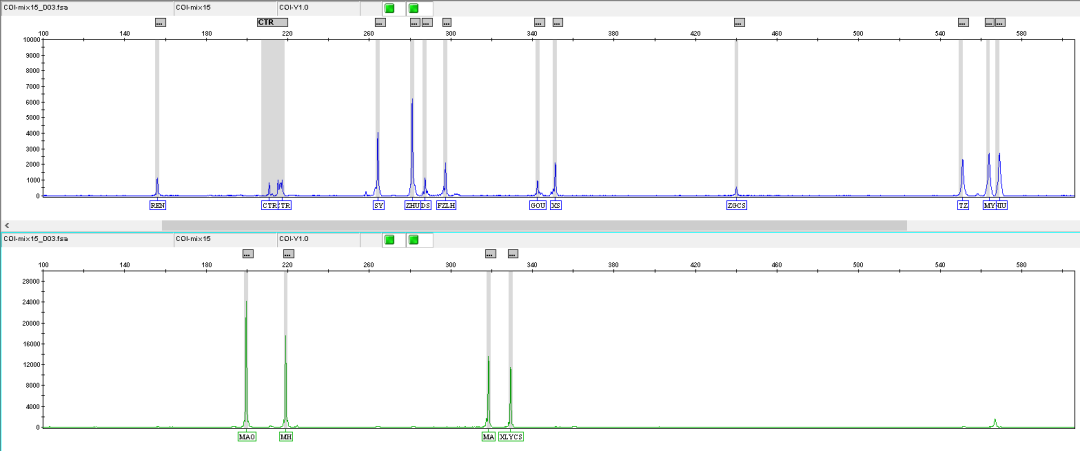Open marker button above REN peak
The height and width of the screenshot is (451, 1080).
161,22
